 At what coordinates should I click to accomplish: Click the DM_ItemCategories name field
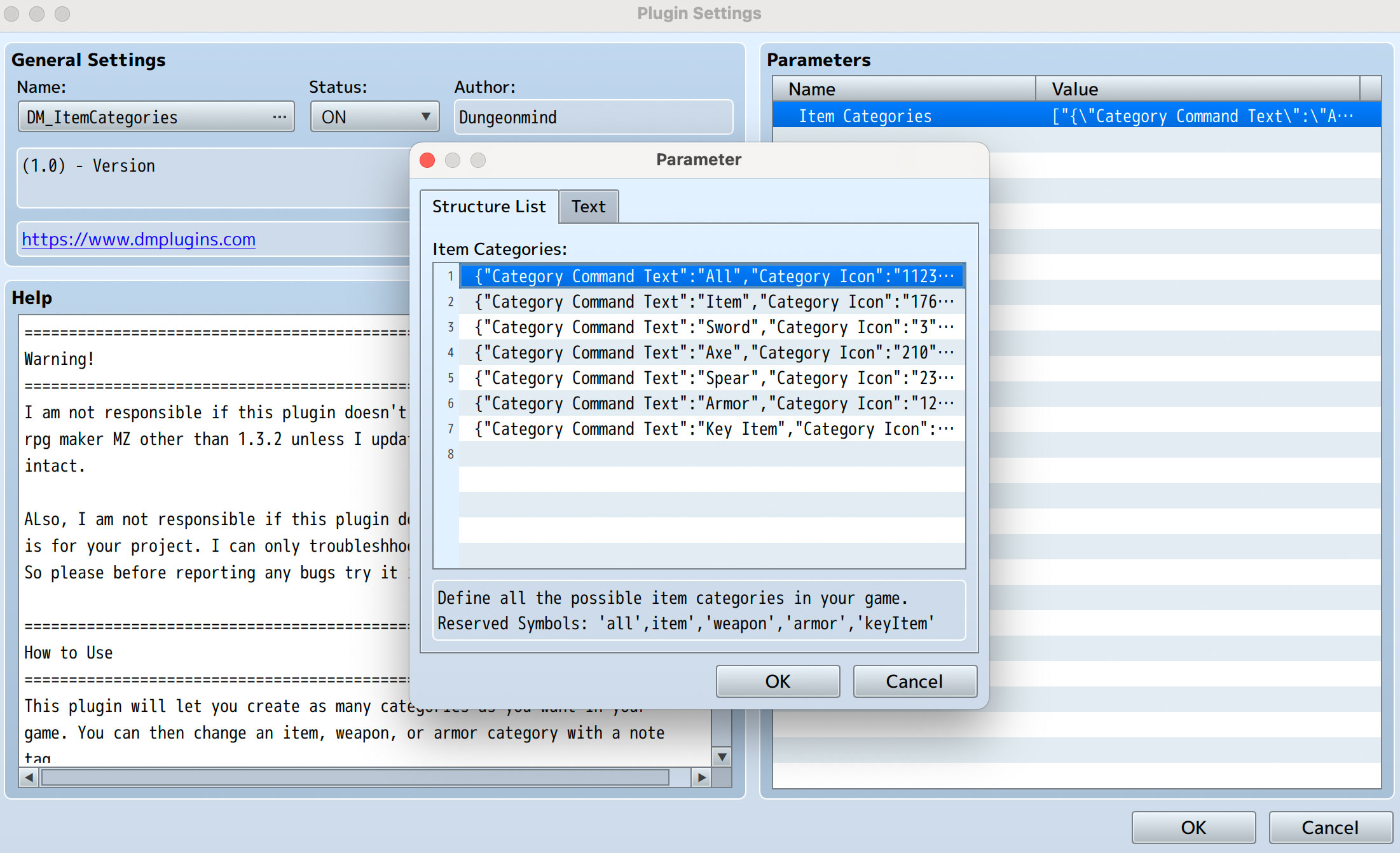156,117
